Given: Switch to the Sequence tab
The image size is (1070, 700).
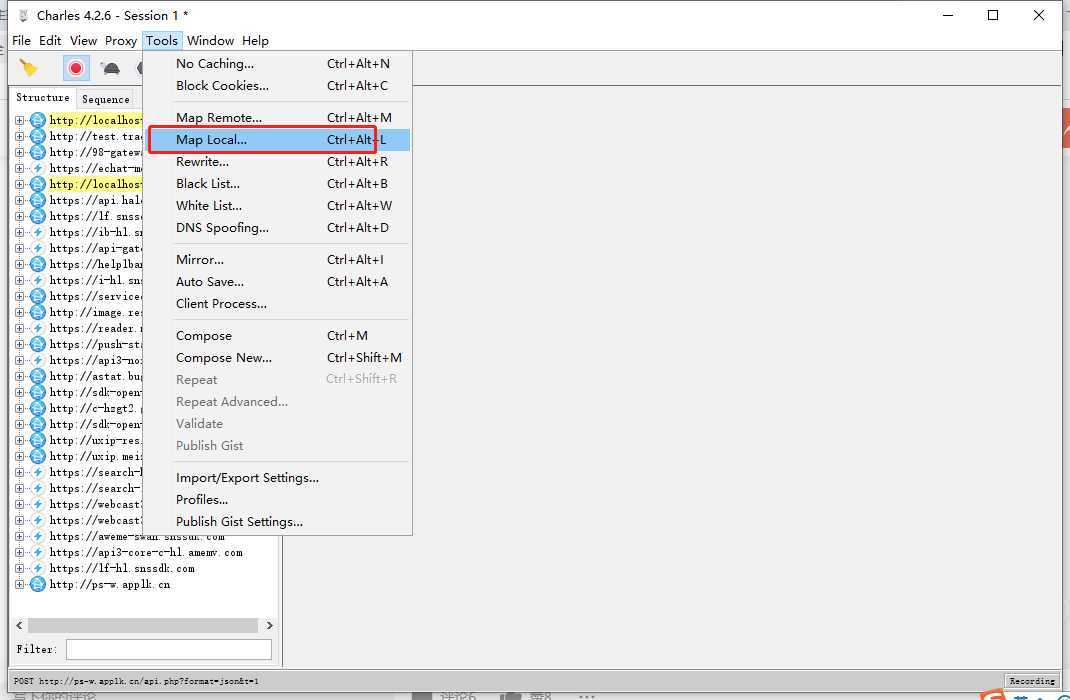Looking at the screenshot, I should pos(106,99).
